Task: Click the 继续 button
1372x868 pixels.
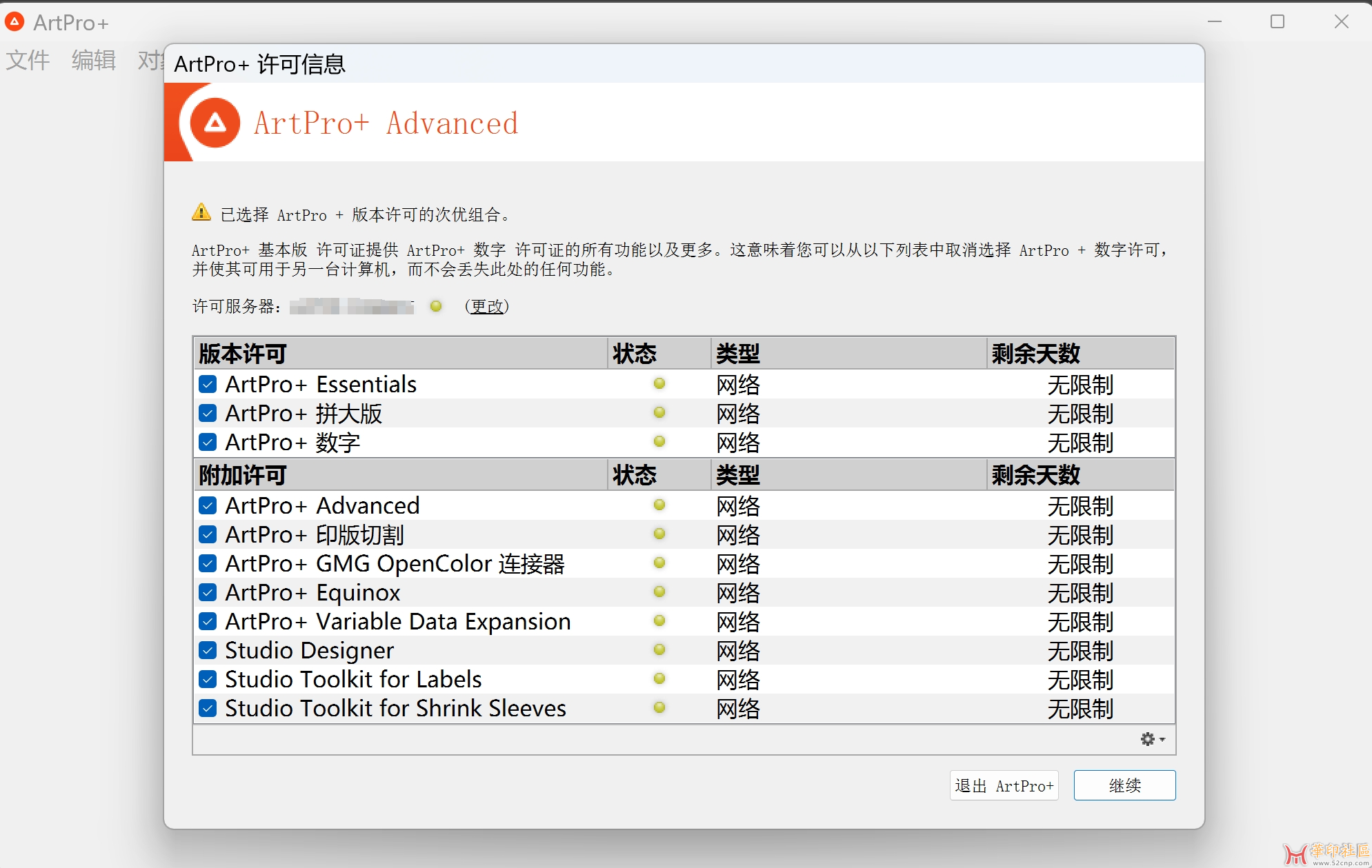Action: 1124,785
